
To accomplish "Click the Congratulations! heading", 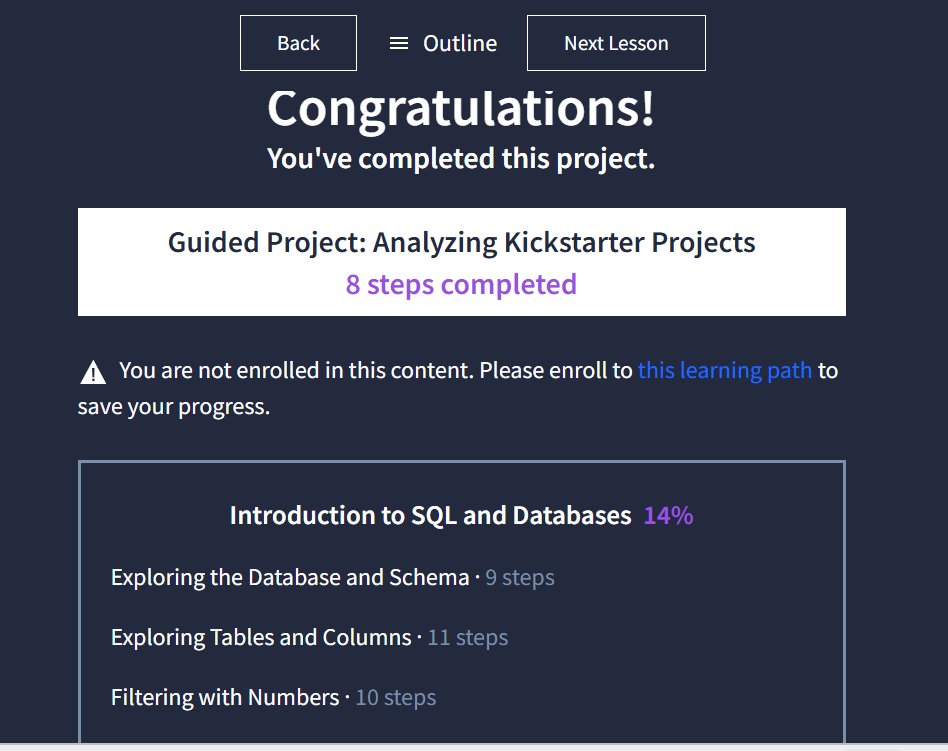I will (x=461, y=108).
